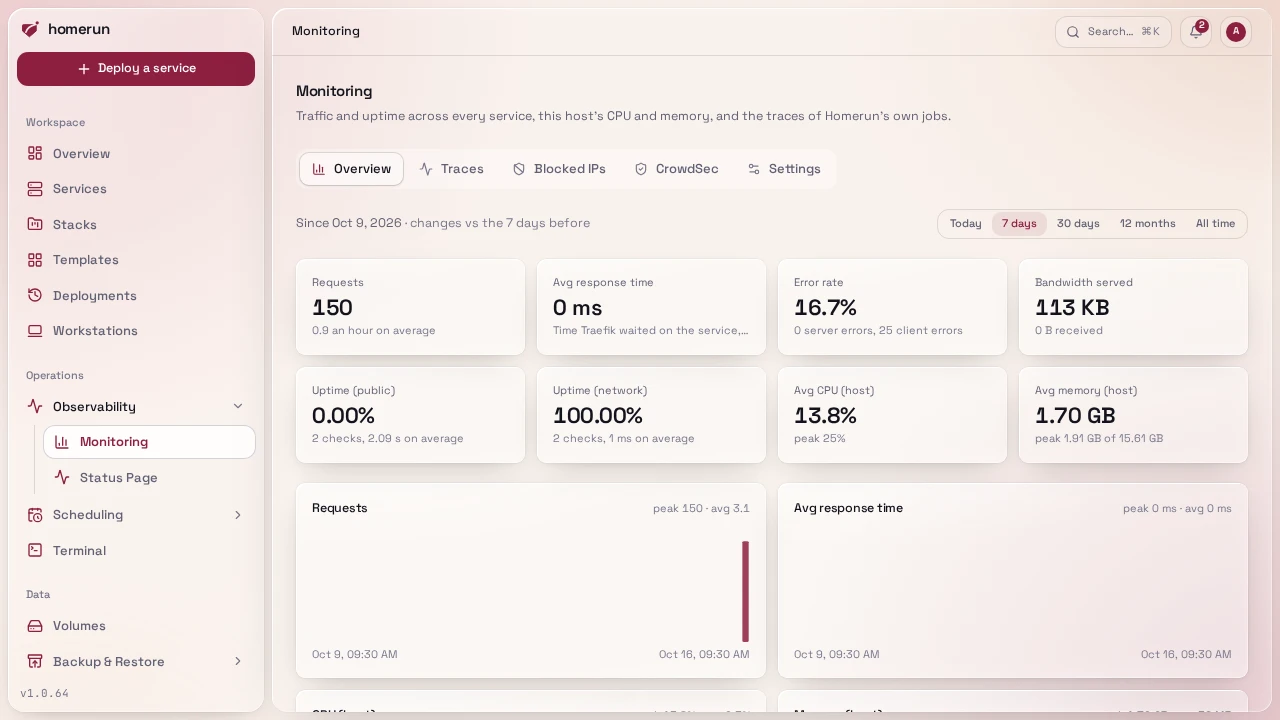Select the All time range
This screenshot has height=720, width=1280.
pyautogui.click(x=1215, y=224)
